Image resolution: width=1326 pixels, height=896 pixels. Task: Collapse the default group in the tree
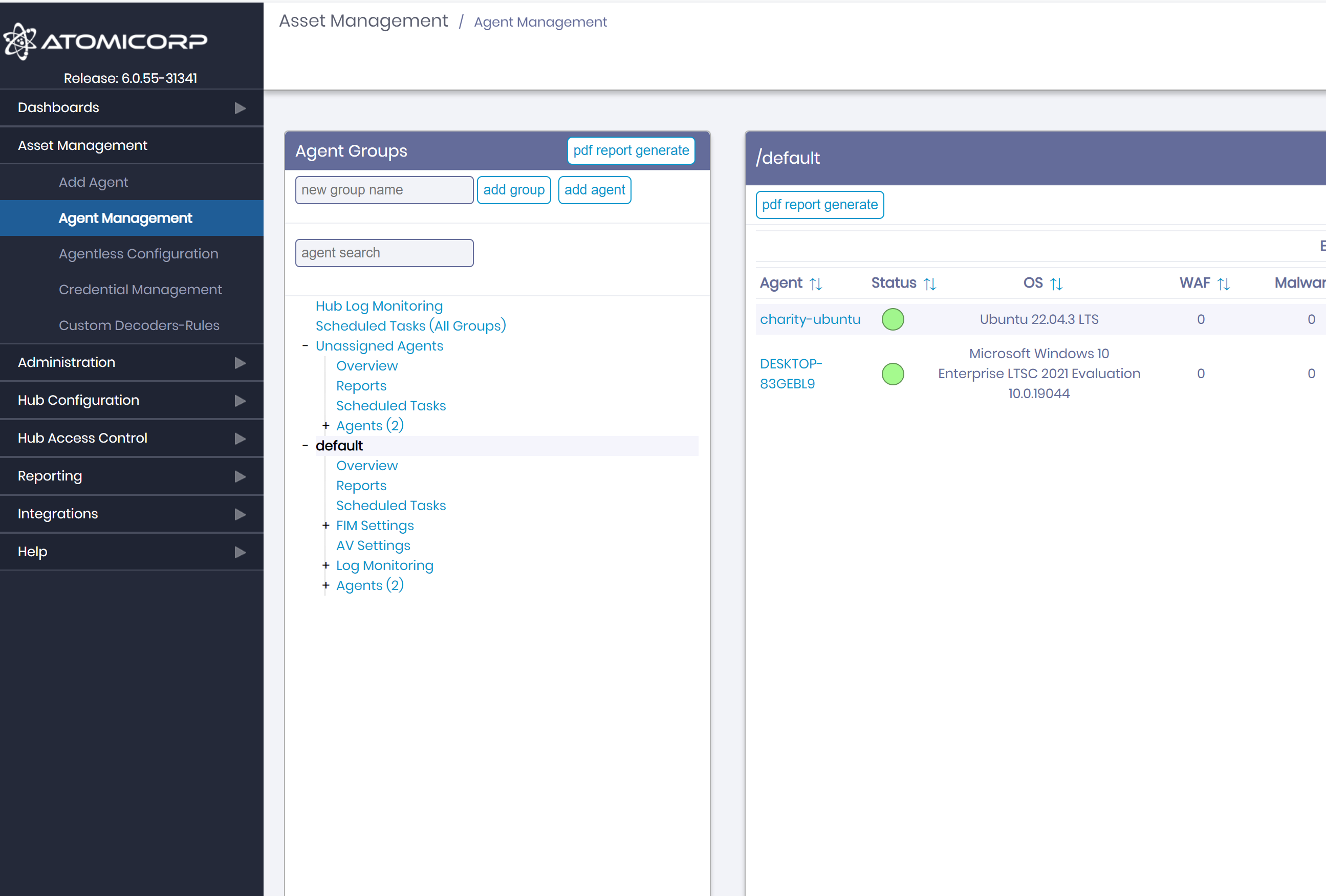[x=305, y=445]
